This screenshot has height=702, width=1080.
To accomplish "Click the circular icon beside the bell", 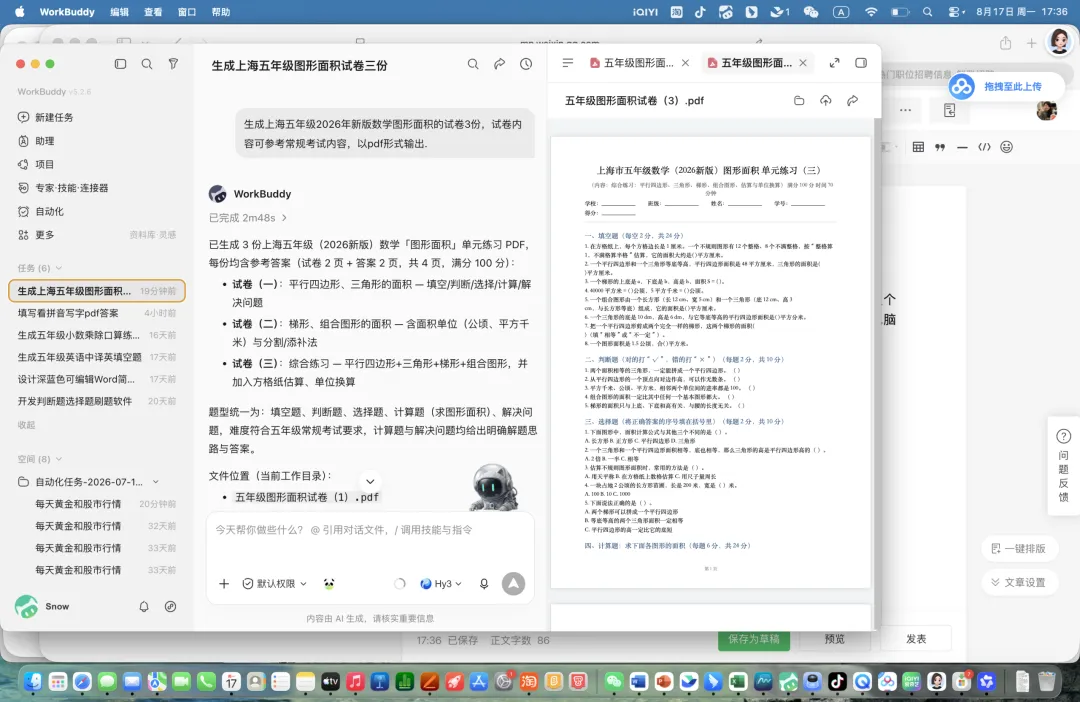I will (x=170, y=606).
